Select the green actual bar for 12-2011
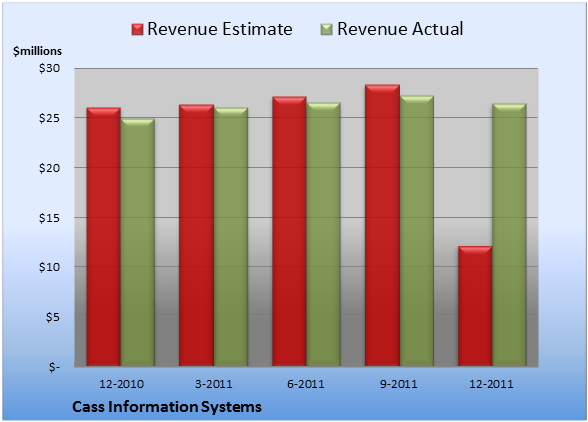 tap(509, 235)
